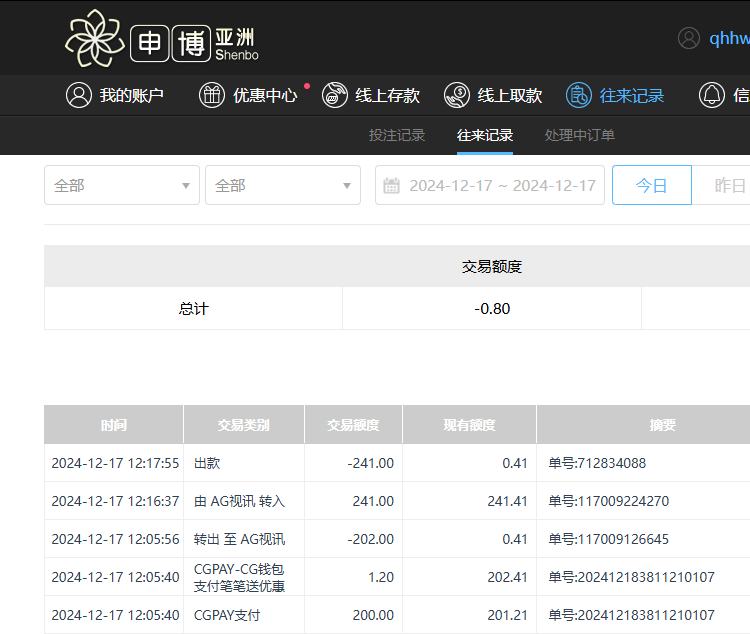Click the 交易额度 column header in table
The height and width of the screenshot is (634, 750).
tap(353, 425)
